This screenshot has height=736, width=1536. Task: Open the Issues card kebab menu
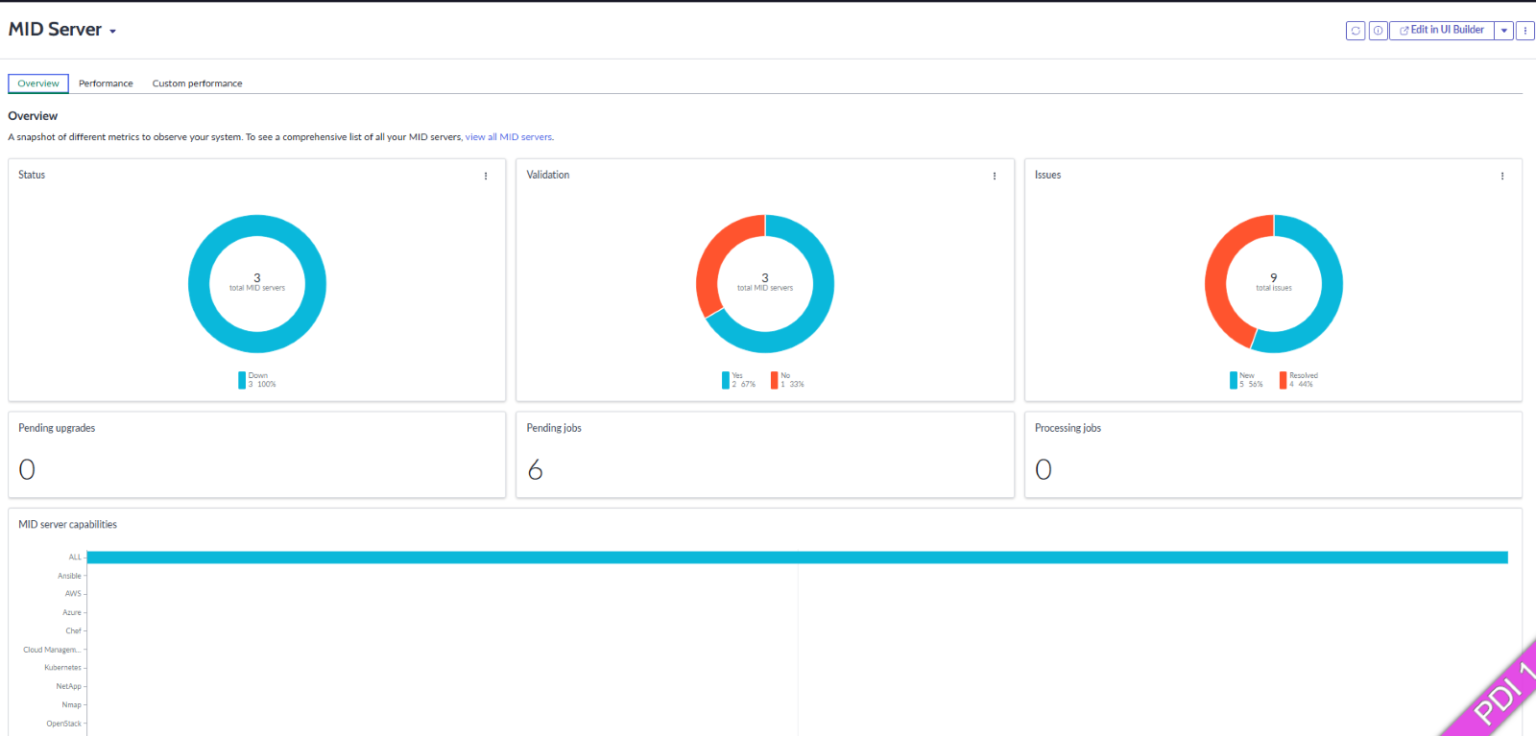1502,175
